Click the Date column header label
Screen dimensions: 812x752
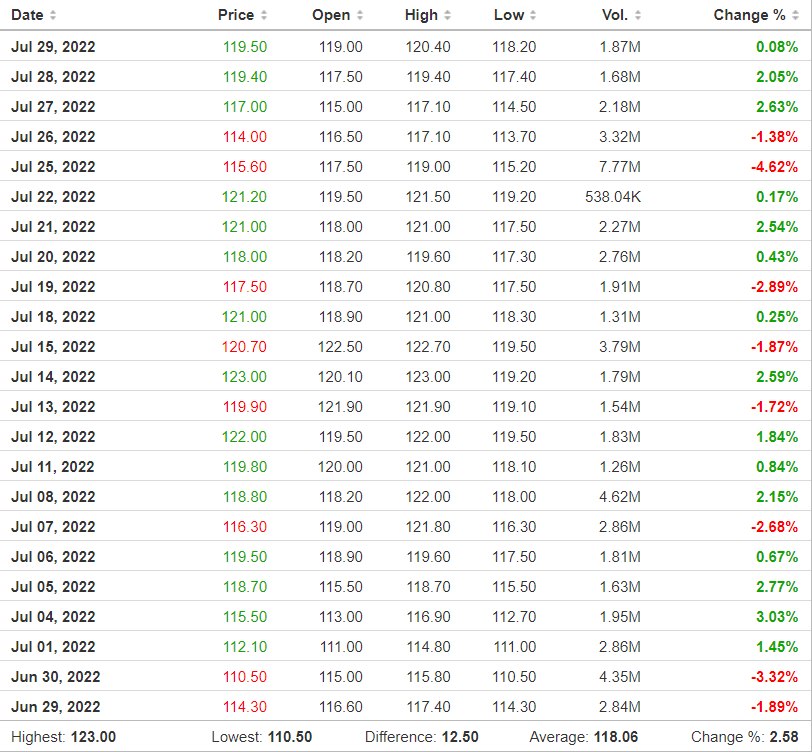[27, 15]
